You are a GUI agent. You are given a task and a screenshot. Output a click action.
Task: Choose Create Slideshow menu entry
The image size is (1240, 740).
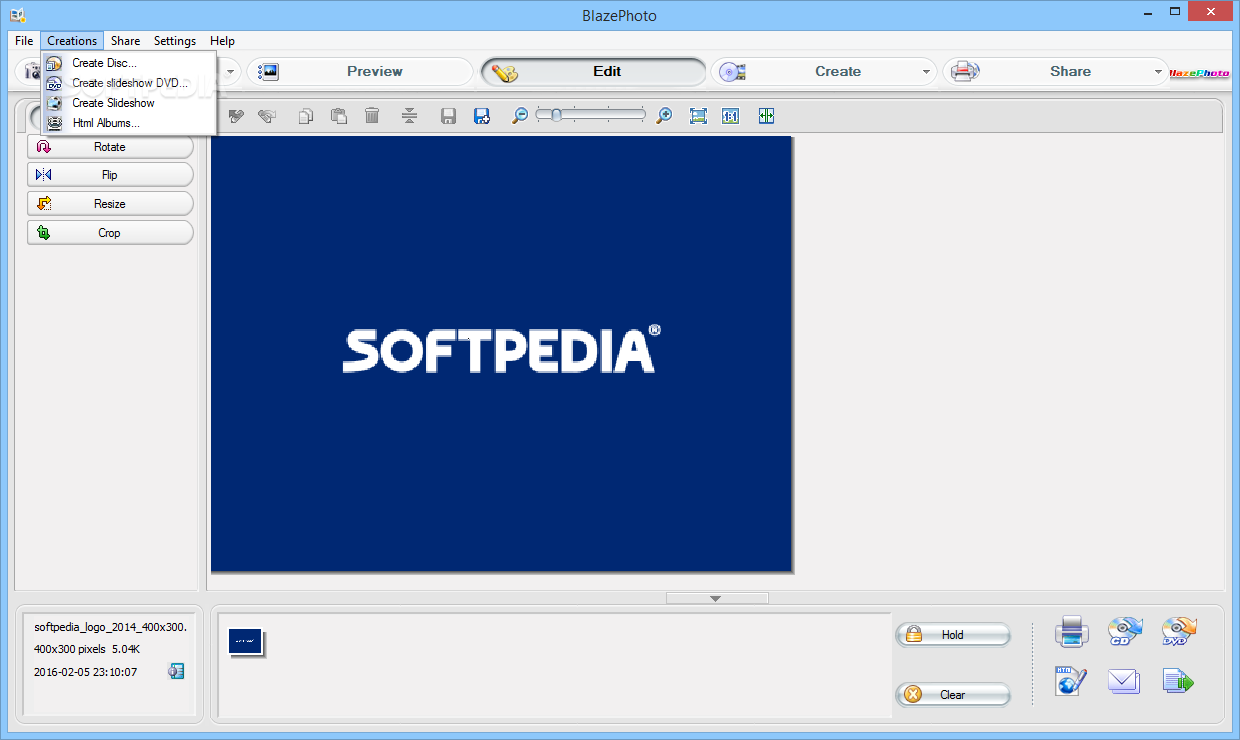(x=129, y=103)
